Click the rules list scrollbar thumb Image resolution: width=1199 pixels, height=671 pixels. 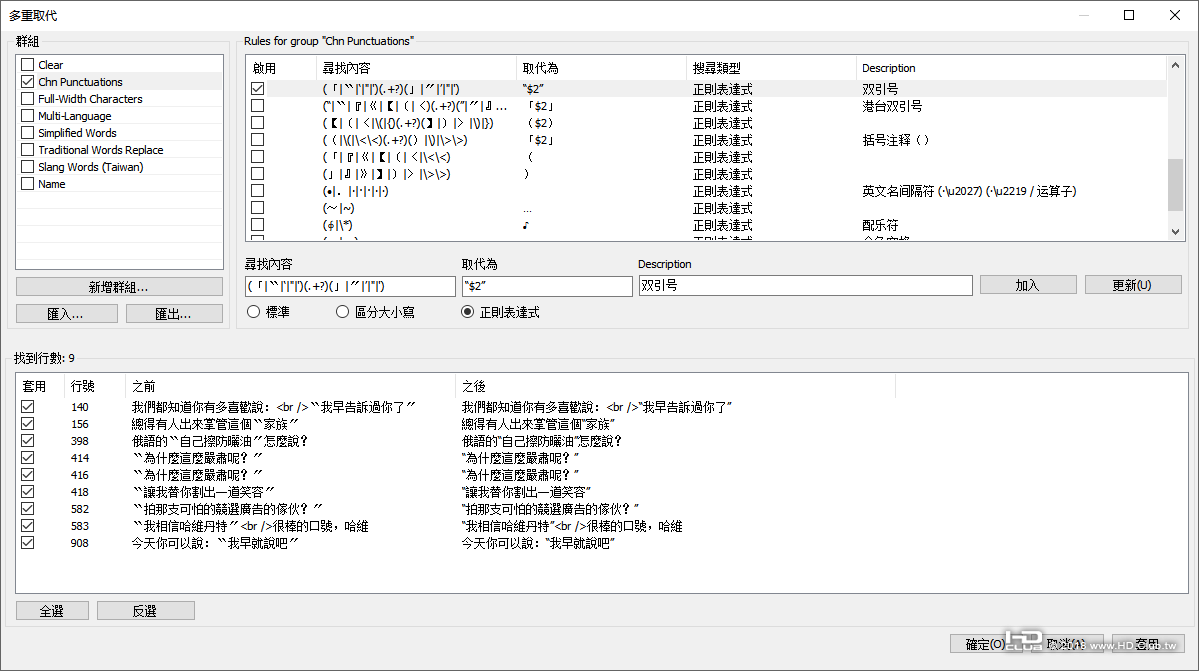coord(1175,184)
